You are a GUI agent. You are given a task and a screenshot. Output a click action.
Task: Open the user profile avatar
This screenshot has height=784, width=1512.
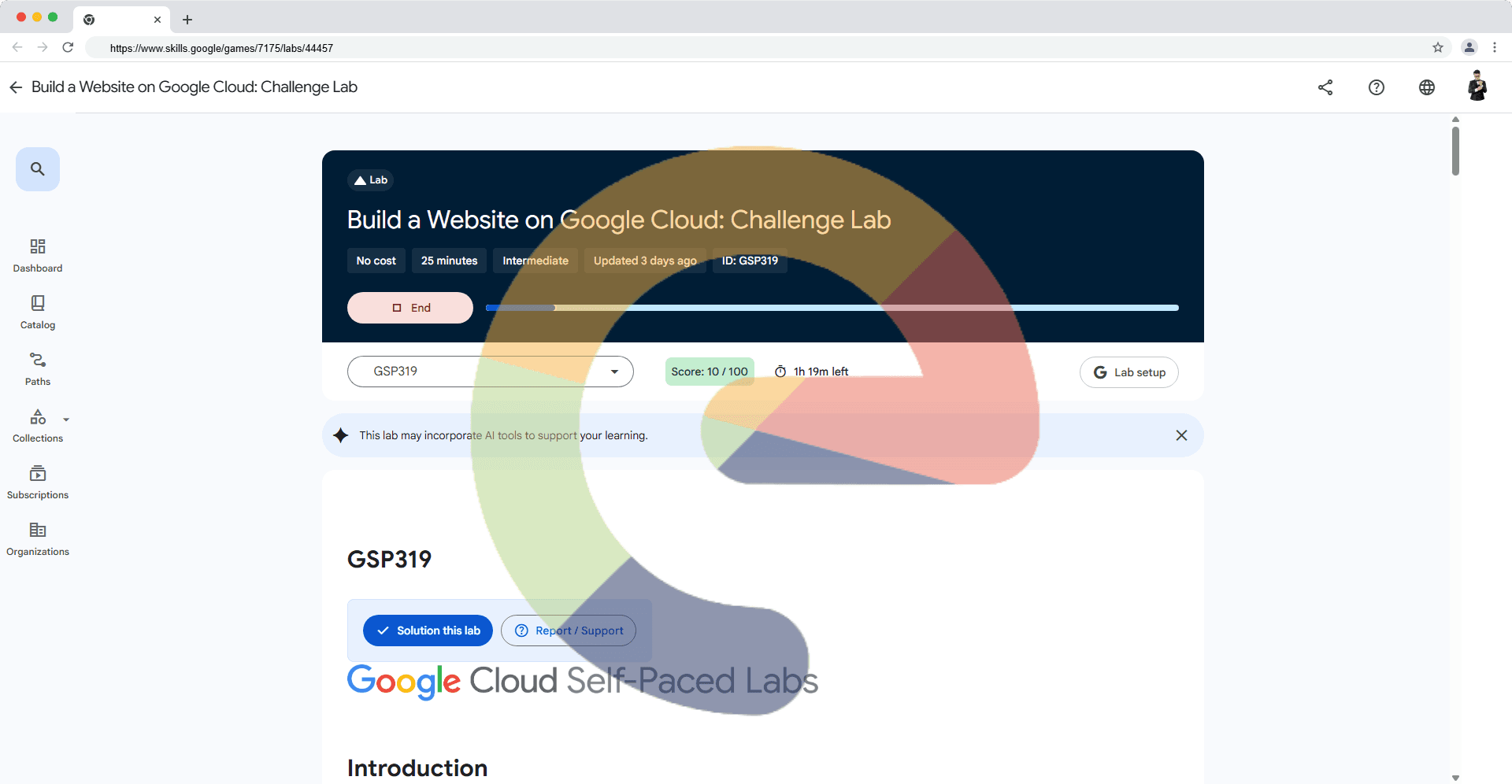(x=1477, y=86)
